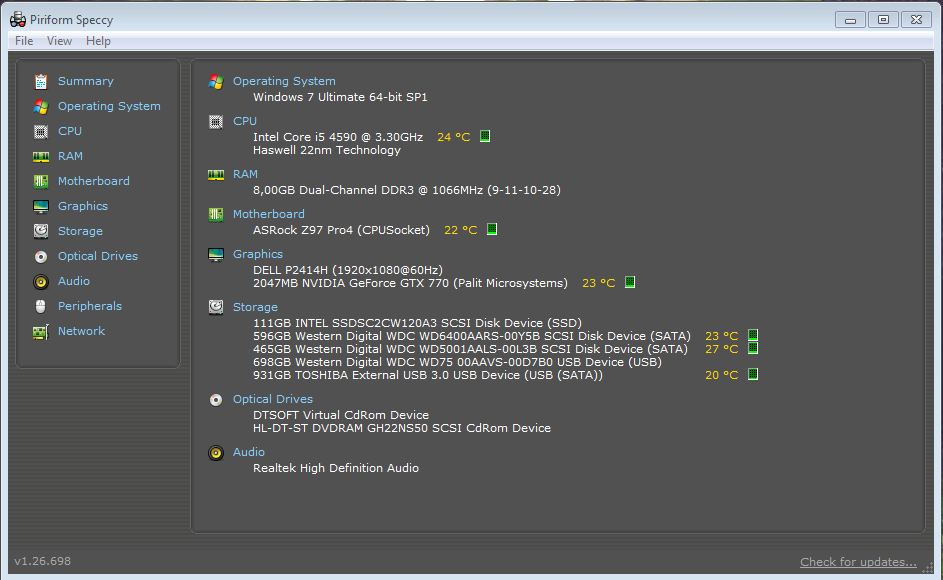Screen dimensions: 943x580
Task: Click the Summary clipboard icon in sidebar
Action: tap(40, 81)
